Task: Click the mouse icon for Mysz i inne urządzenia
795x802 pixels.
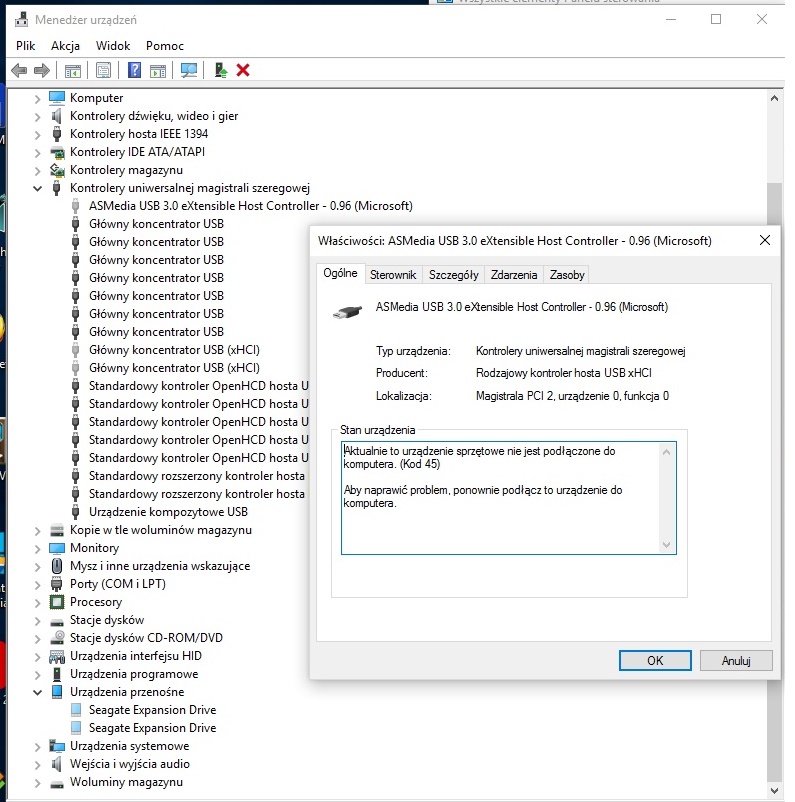Action: pos(57,566)
